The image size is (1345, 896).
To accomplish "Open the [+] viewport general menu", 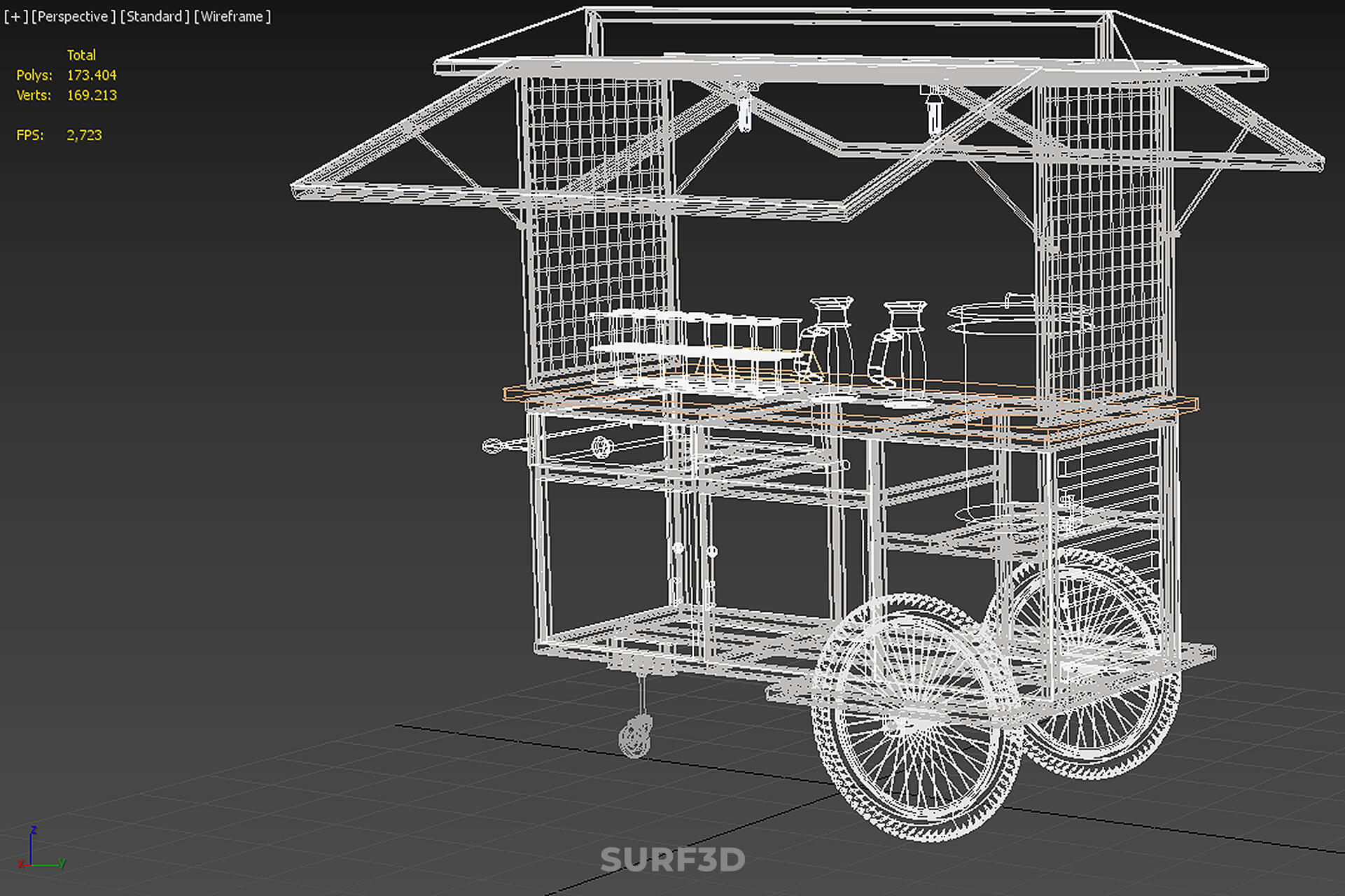I will [x=15, y=16].
